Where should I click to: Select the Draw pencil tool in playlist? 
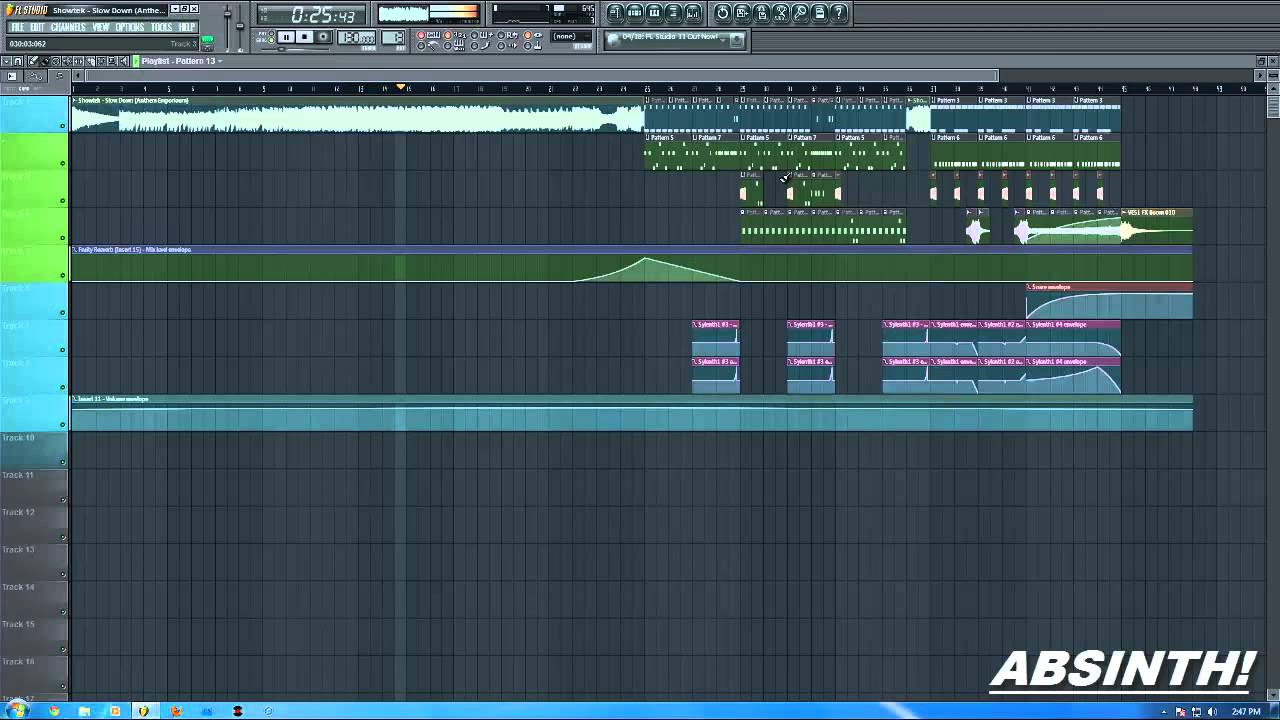click(32, 61)
